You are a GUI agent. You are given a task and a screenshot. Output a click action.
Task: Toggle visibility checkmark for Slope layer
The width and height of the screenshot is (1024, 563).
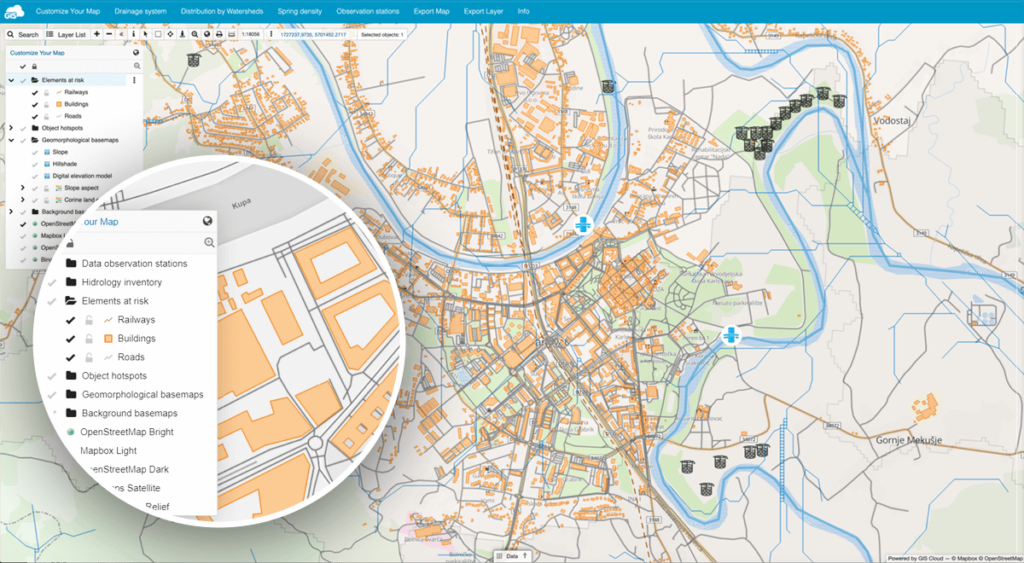click(34, 152)
